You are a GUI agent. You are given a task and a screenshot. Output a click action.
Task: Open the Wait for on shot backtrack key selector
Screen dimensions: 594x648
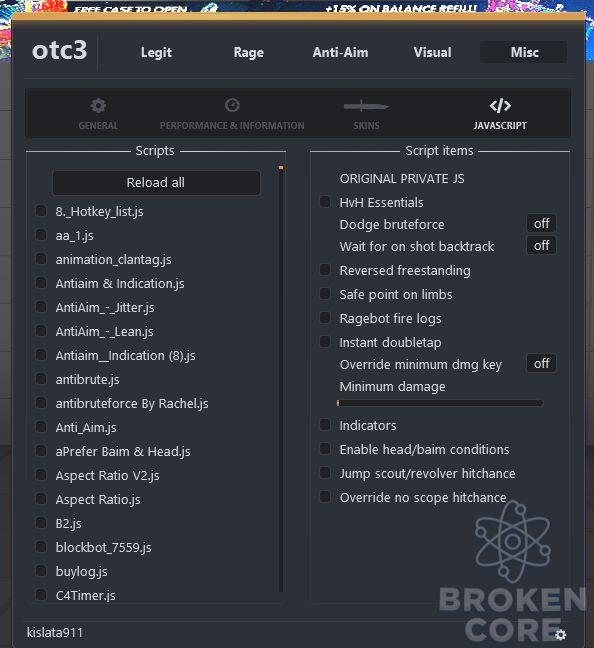click(x=541, y=245)
